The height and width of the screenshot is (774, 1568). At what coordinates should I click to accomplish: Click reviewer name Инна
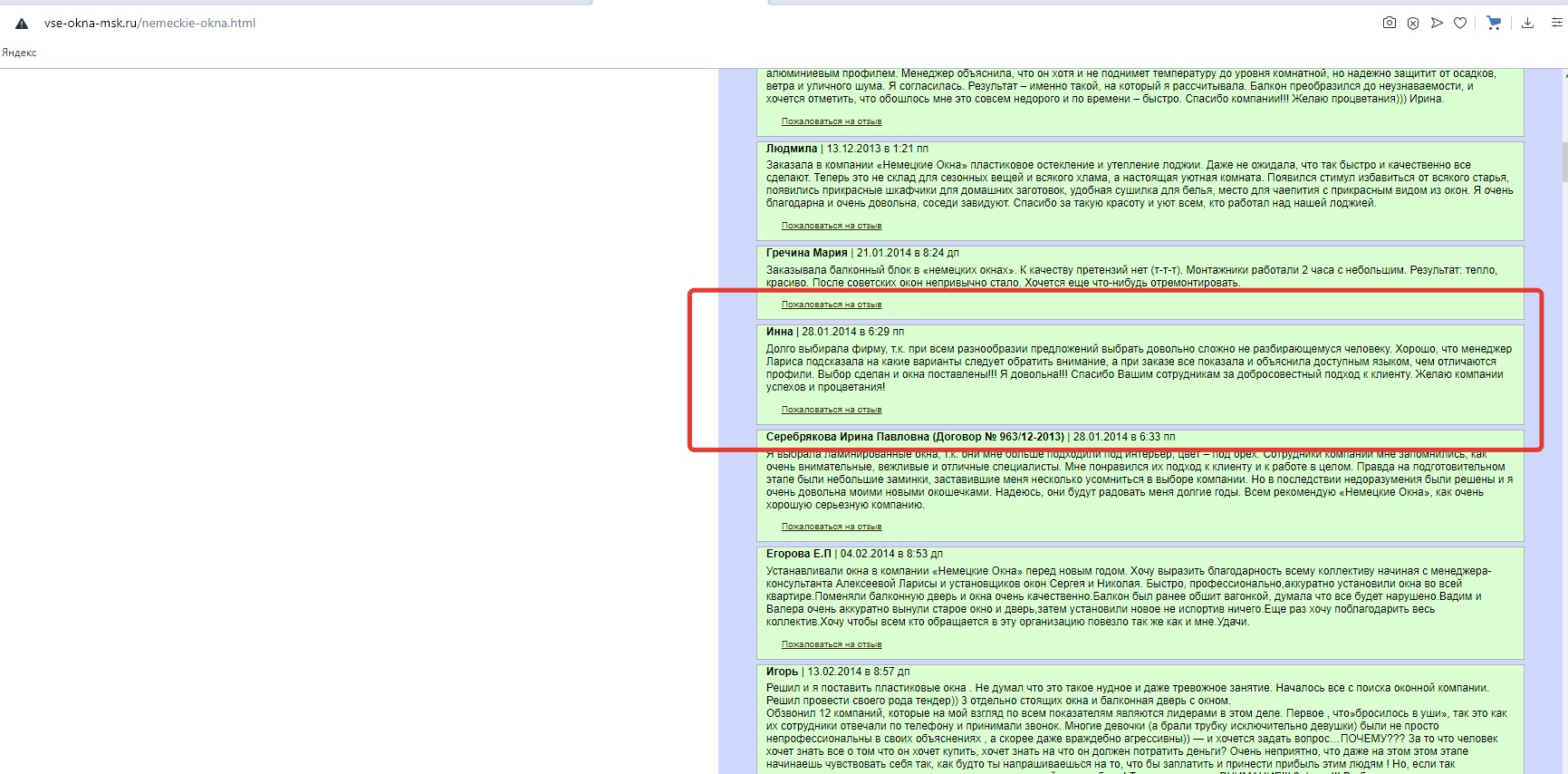point(780,332)
